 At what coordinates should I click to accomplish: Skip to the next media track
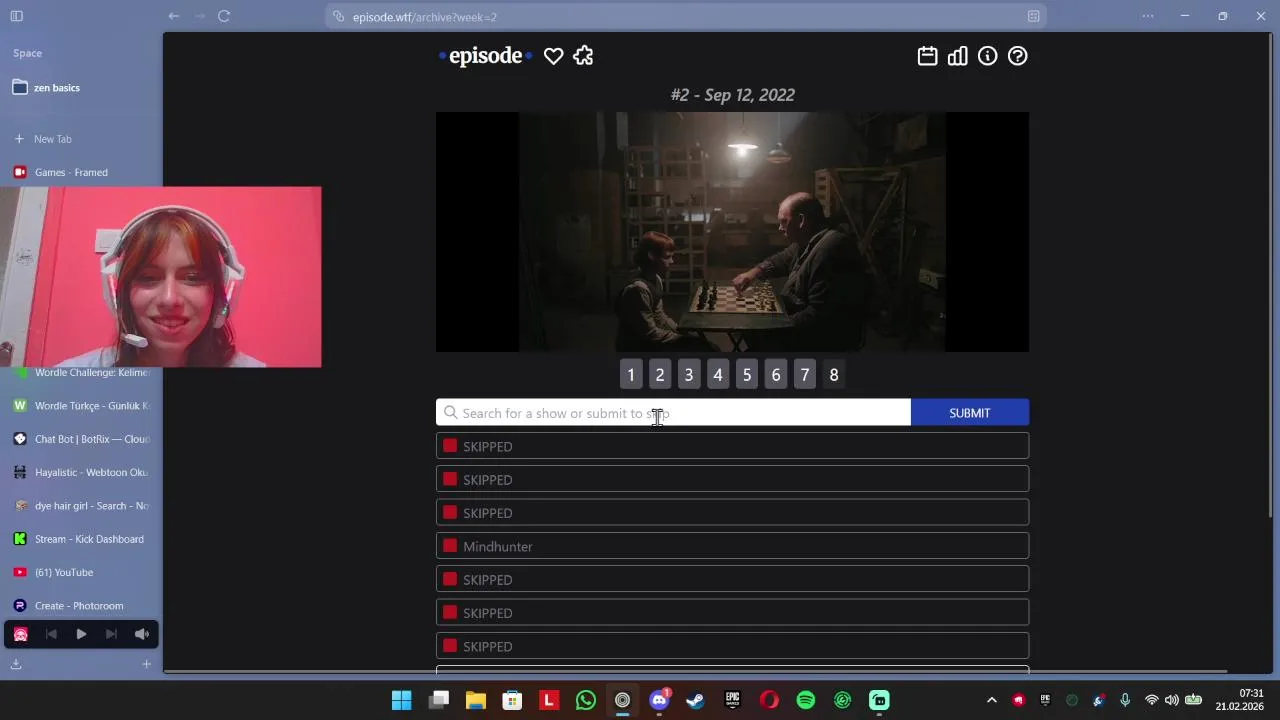click(x=111, y=634)
